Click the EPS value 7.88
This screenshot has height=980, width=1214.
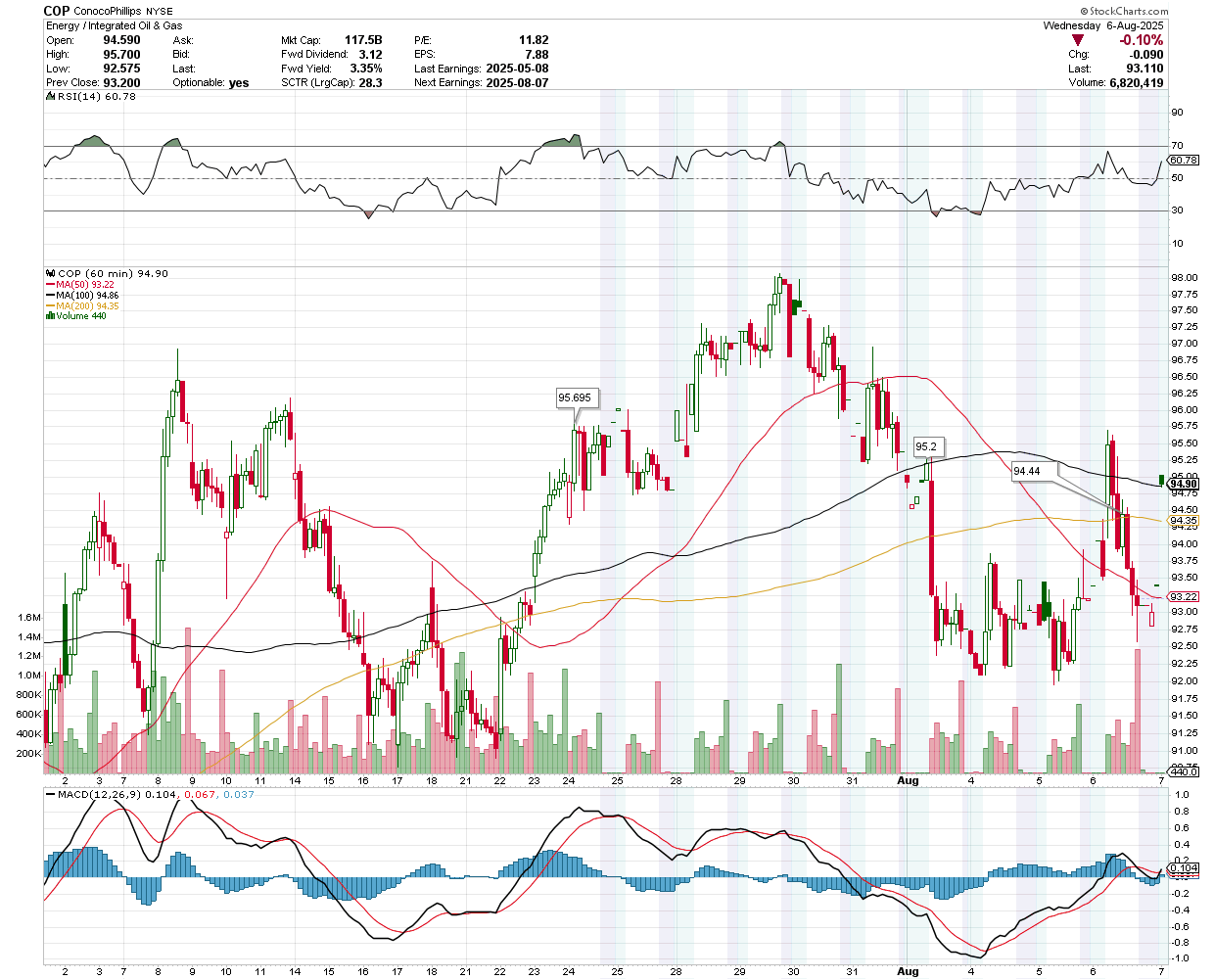click(537, 55)
